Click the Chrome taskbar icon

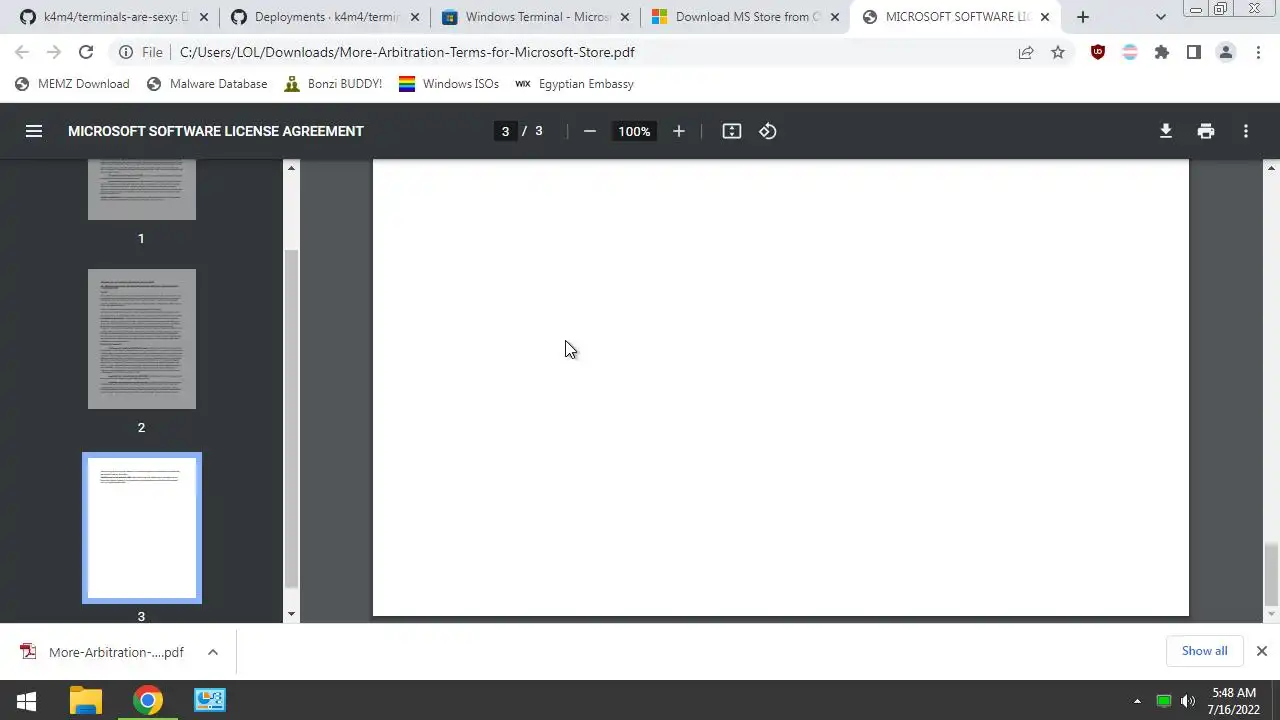[x=148, y=701]
